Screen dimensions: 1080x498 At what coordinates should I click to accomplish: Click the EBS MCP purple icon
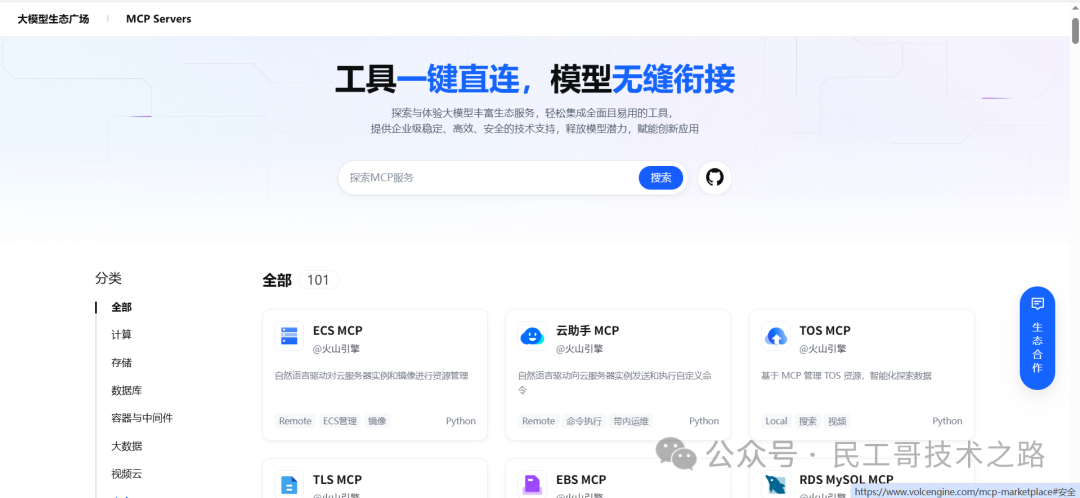[x=532, y=484]
